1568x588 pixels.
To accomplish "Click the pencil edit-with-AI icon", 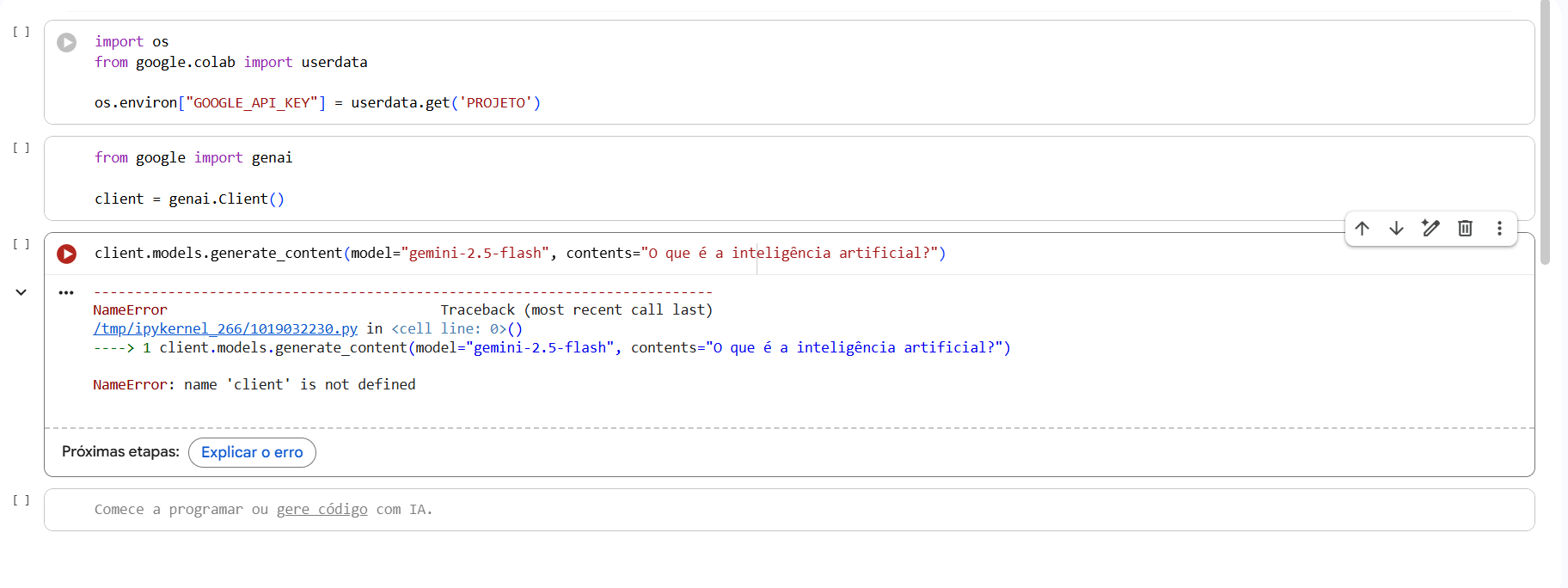I will point(1430,228).
